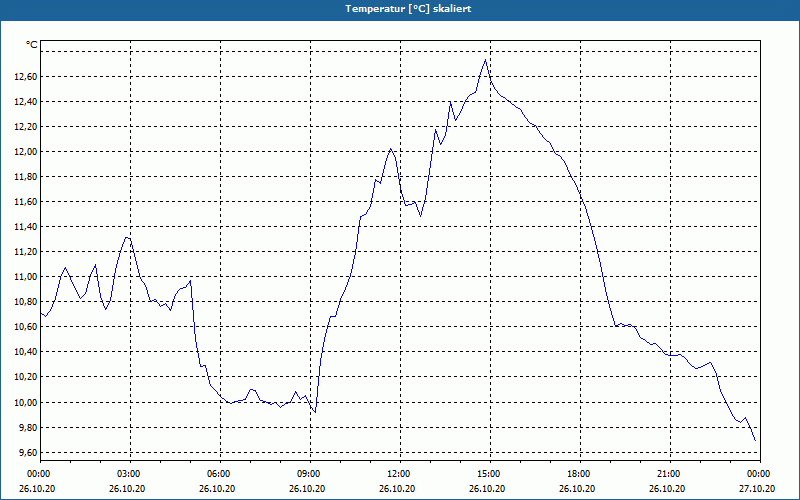Pick the 10,40 y-axis value
The height and width of the screenshot is (500, 800).
pos(26,352)
